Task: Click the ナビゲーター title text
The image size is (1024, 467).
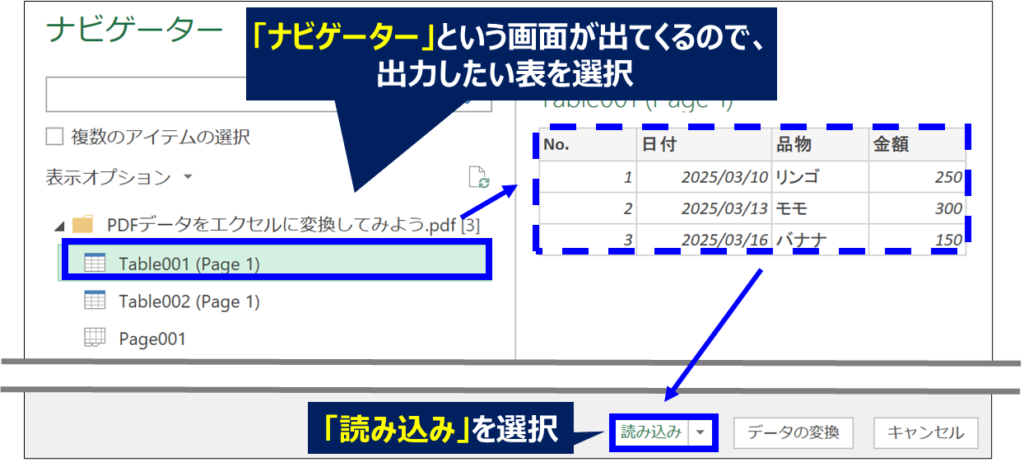Action: 134,31
